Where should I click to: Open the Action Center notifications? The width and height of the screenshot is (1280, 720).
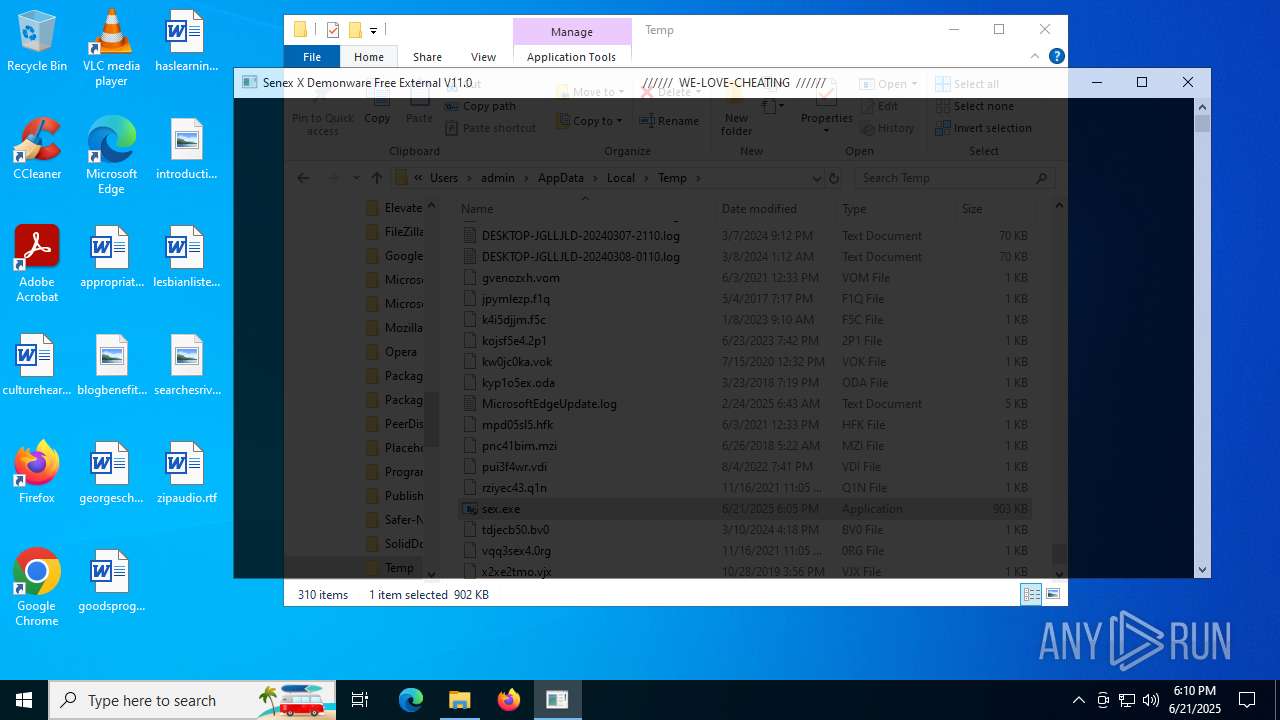click(x=1248, y=700)
